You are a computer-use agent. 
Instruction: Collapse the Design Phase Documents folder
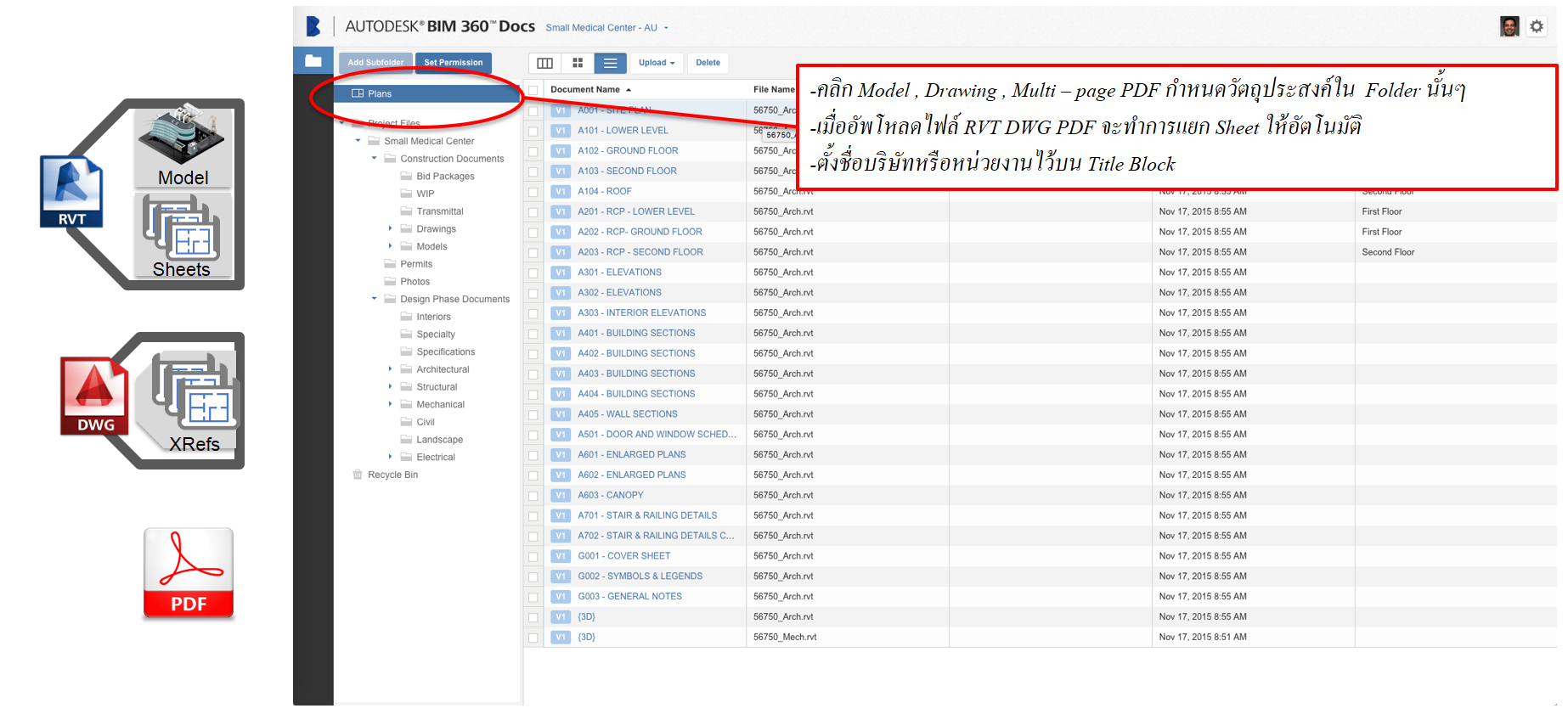pyautogui.click(x=374, y=299)
